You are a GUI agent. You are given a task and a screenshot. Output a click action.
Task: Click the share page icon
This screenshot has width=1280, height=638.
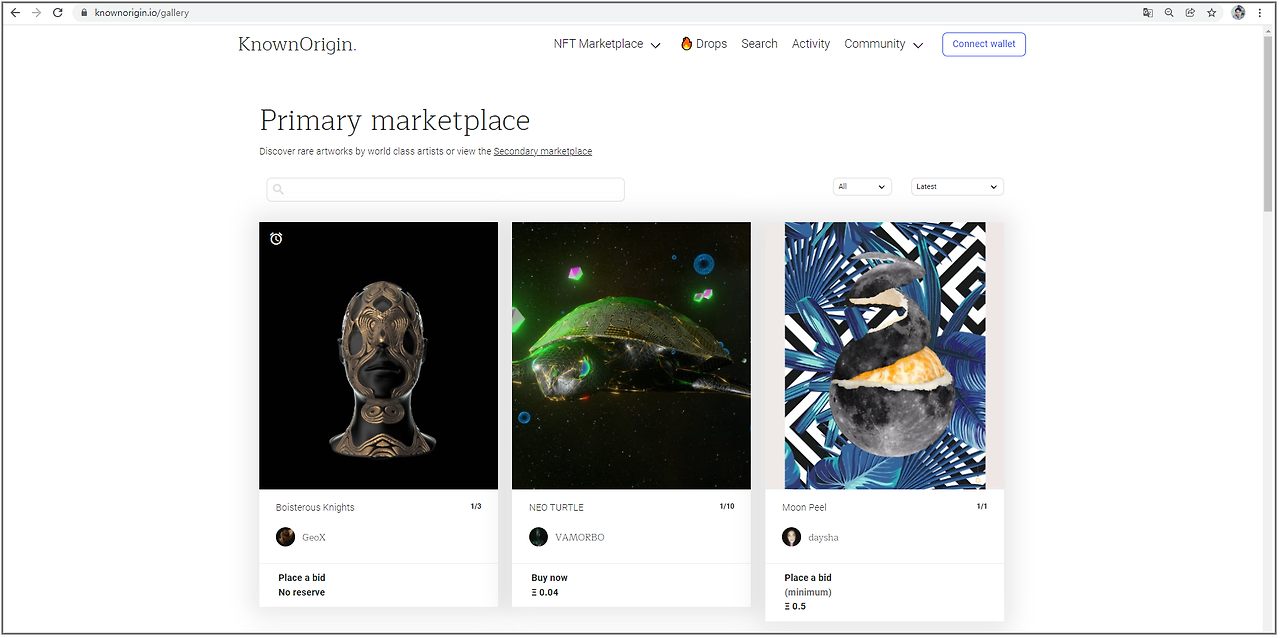point(1190,13)
